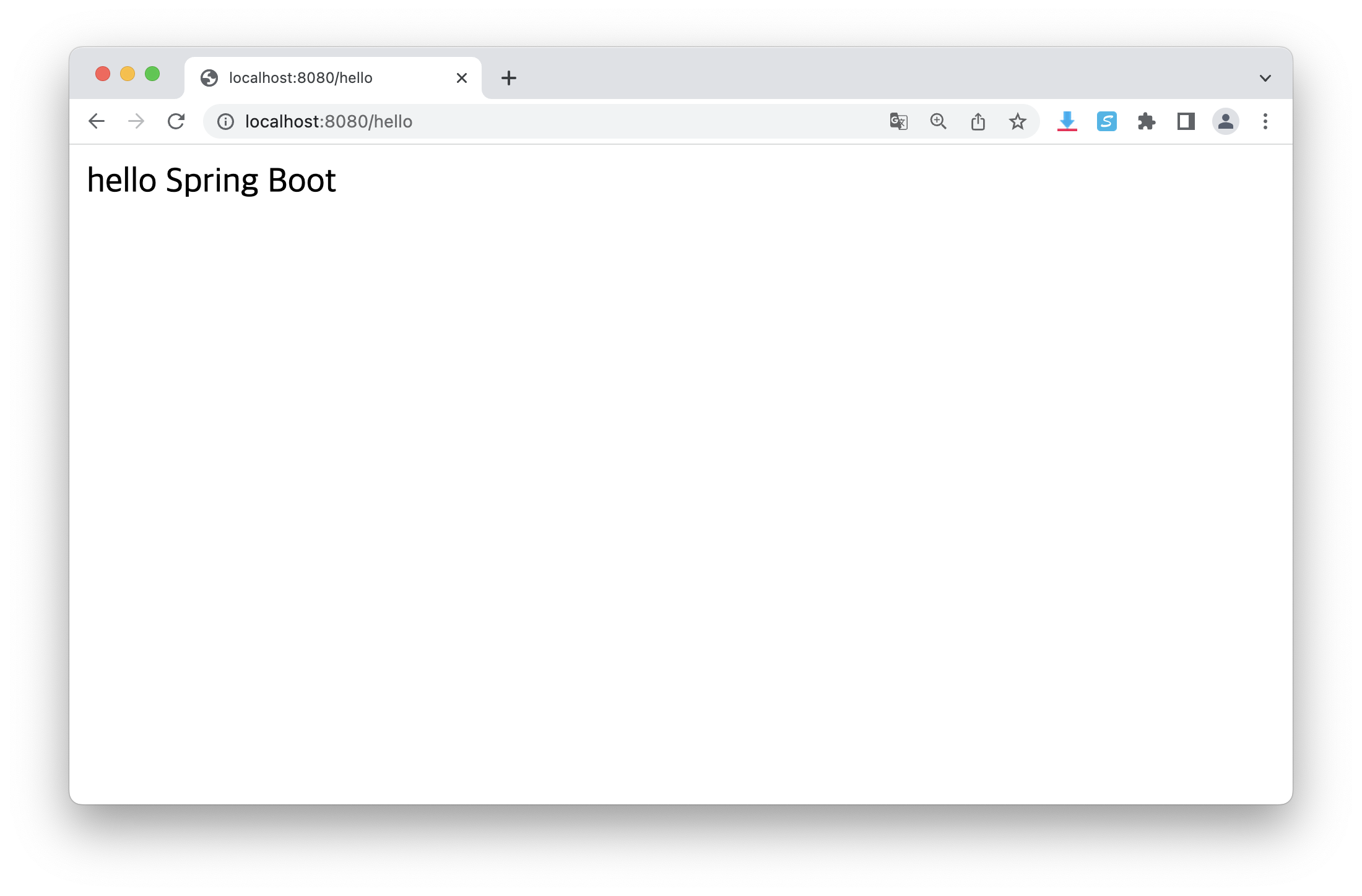Close the localhost:8080/hello tab
The image size is (1362, 896).
tap(462, 78)
